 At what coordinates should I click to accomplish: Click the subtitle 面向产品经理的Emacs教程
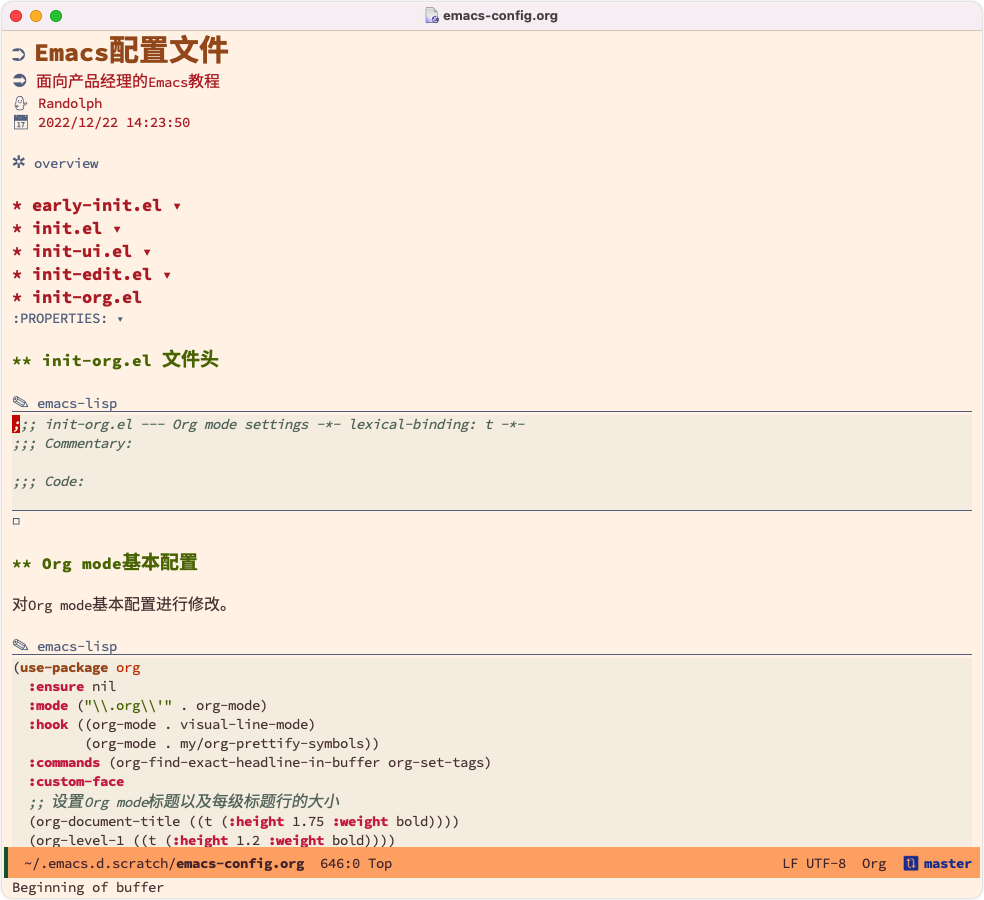tap(128, 81)
